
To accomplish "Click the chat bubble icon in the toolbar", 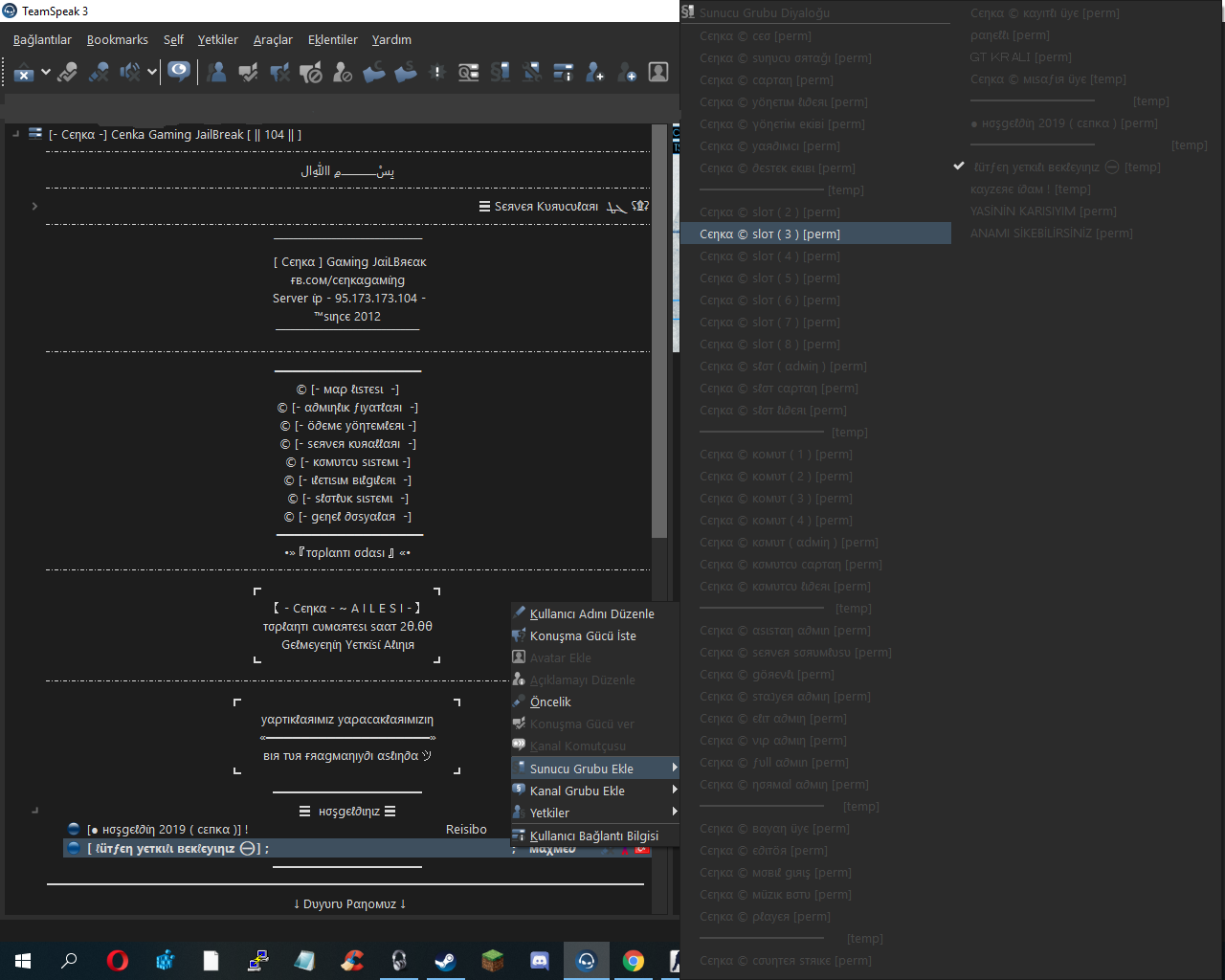I will tap(178, 72).
